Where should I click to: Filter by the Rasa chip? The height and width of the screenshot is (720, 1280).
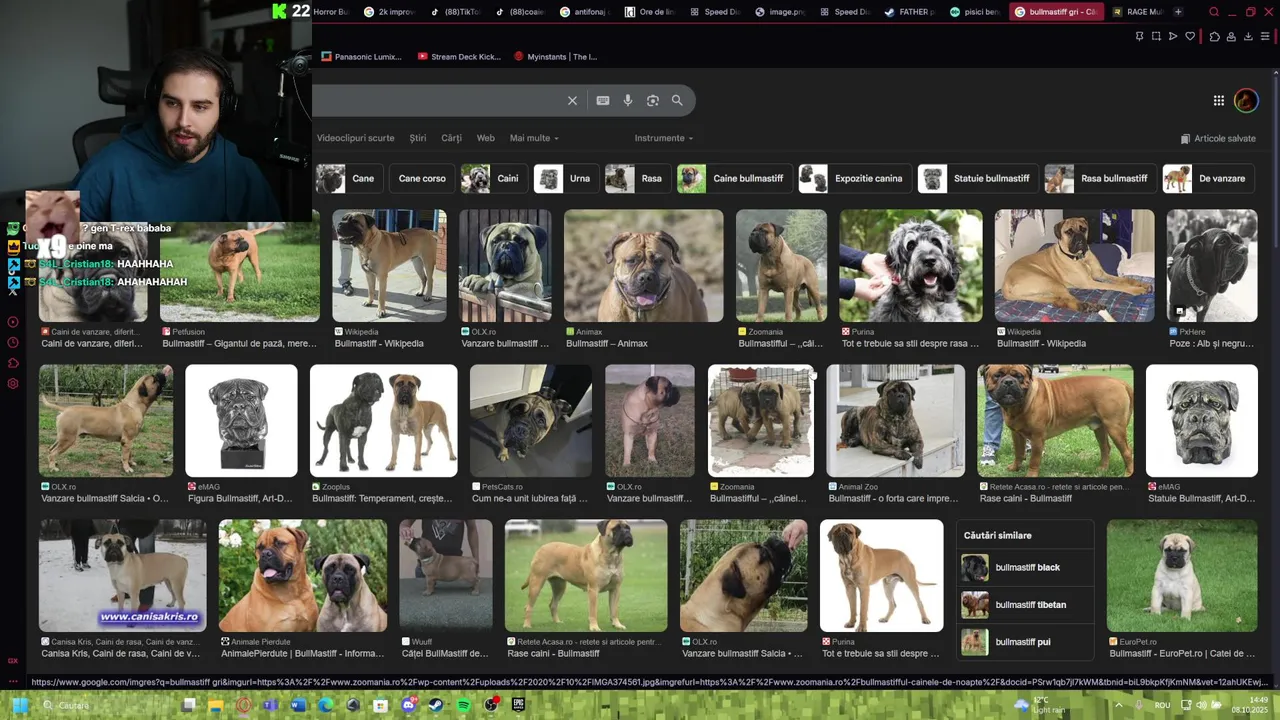pyautogui.click(x=637, y=179)
